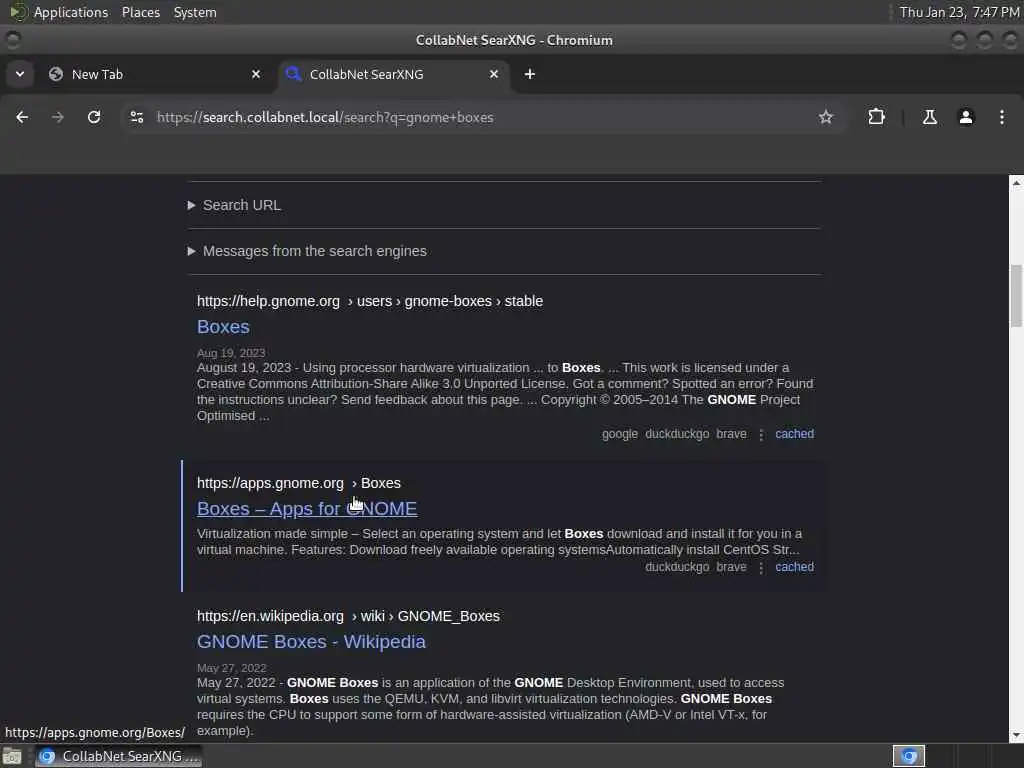The image size is (1024, 768).
Task: Open three-dot options on apps.gnome.org result
Action: click(x=761, y=568)
